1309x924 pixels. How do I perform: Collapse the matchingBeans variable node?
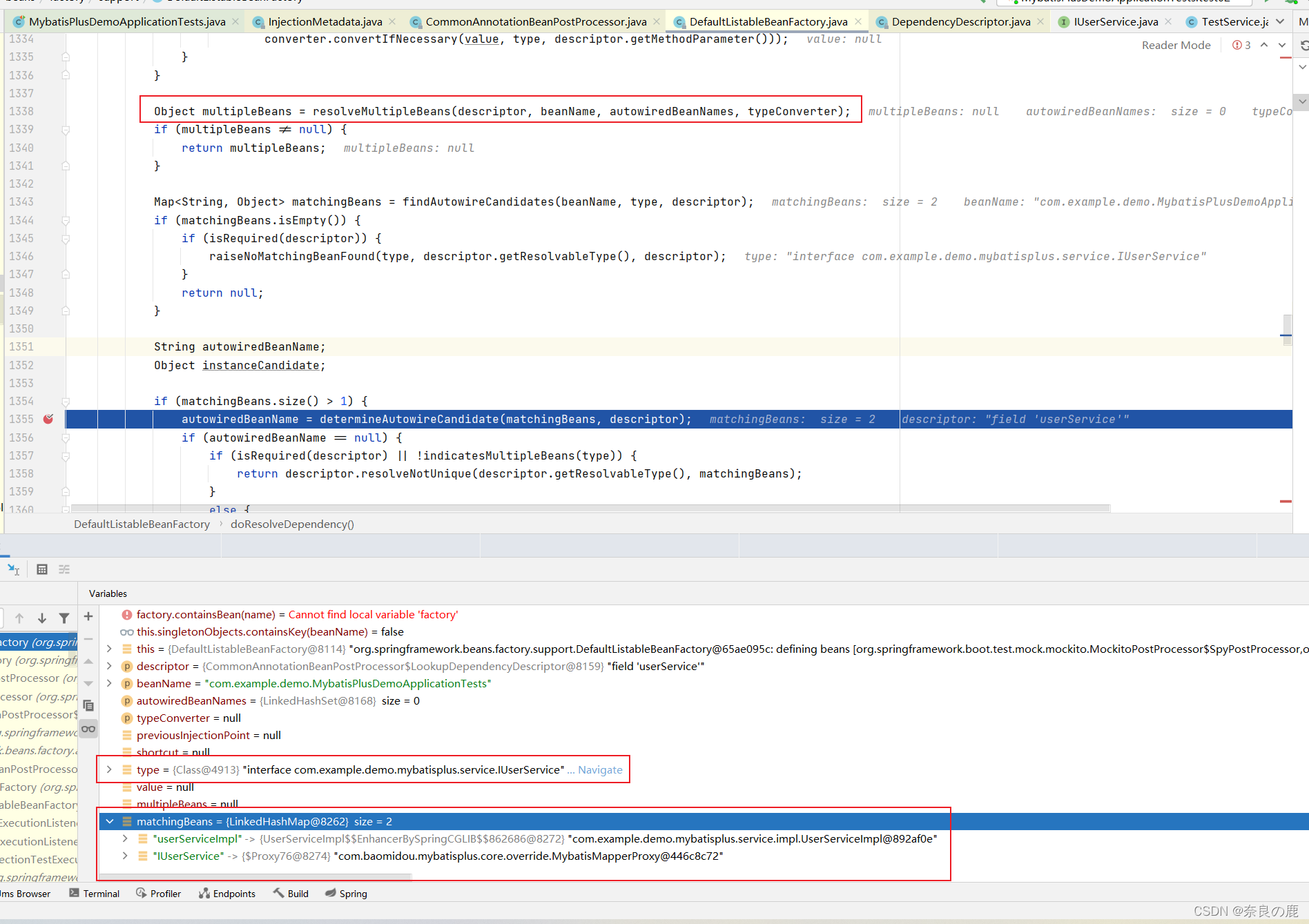(109, 821)
